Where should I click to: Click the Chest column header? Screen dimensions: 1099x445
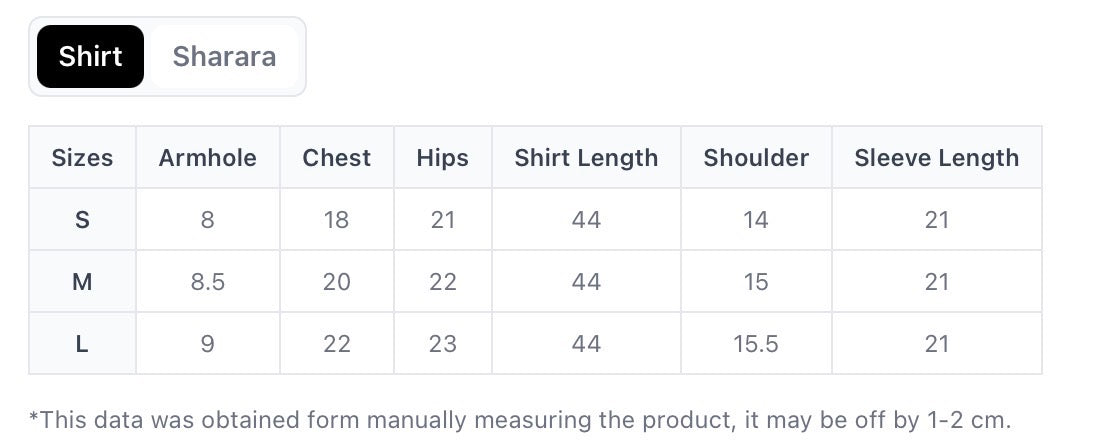click(x=336, y=158)
